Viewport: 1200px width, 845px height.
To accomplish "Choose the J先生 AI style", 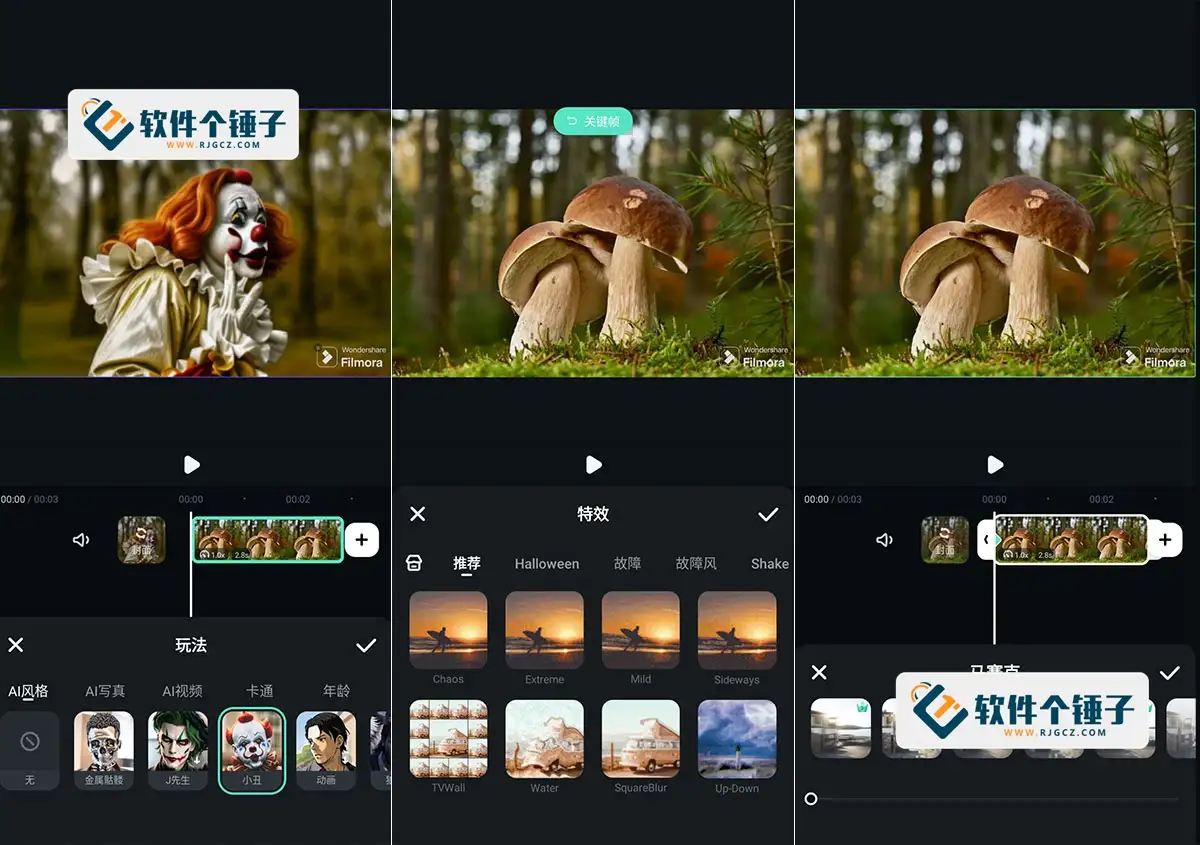I will pyautogui.click(x=177, y=750).
